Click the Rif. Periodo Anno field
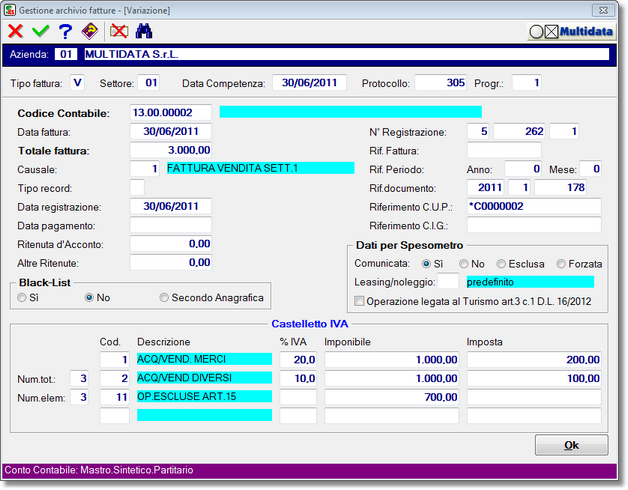 [523, 169]
